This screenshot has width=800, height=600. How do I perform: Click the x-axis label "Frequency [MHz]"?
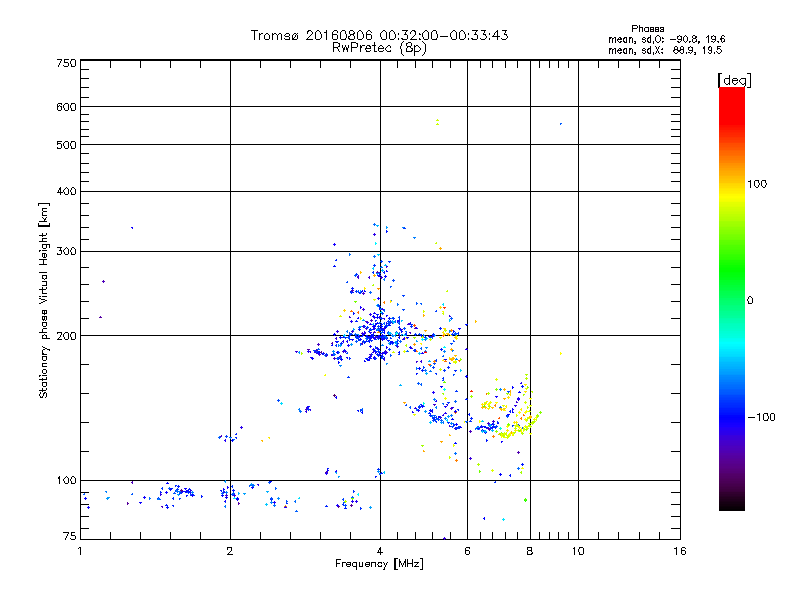(x=379, y=564)
